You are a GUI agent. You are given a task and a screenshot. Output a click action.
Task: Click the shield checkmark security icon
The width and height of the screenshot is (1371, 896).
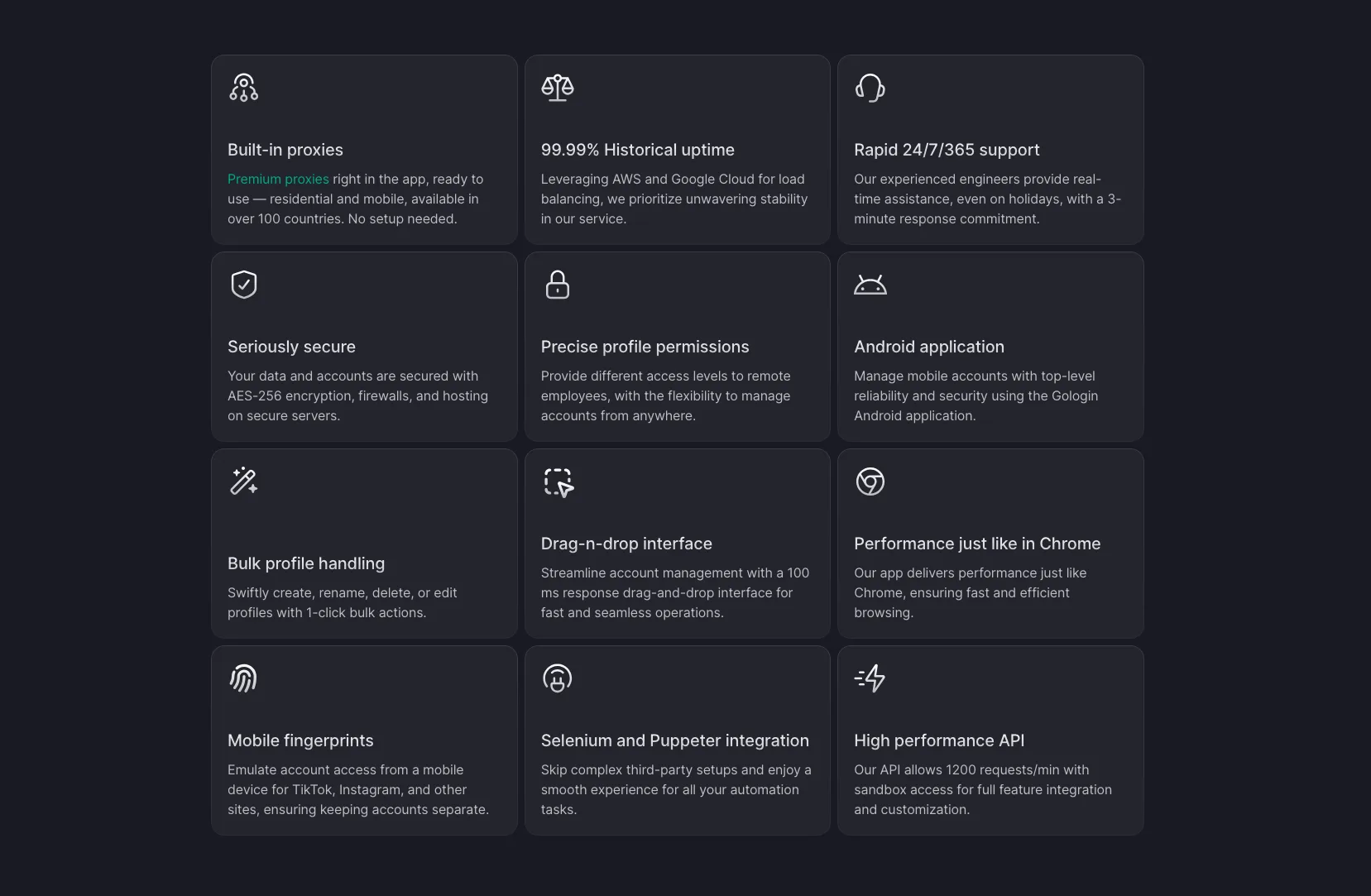click(243, 285)
